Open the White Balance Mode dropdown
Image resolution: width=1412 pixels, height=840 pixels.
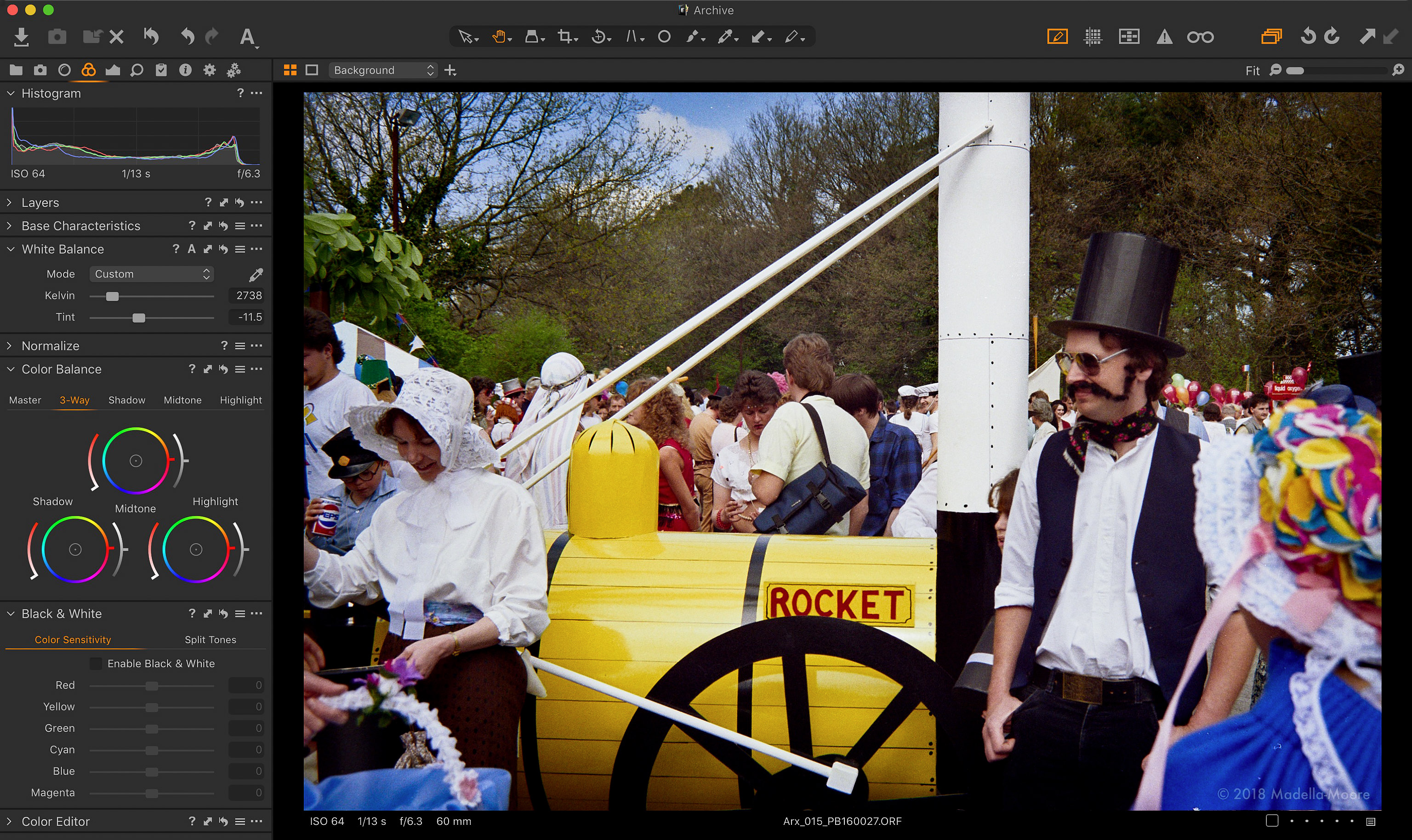tap(151, 274)
